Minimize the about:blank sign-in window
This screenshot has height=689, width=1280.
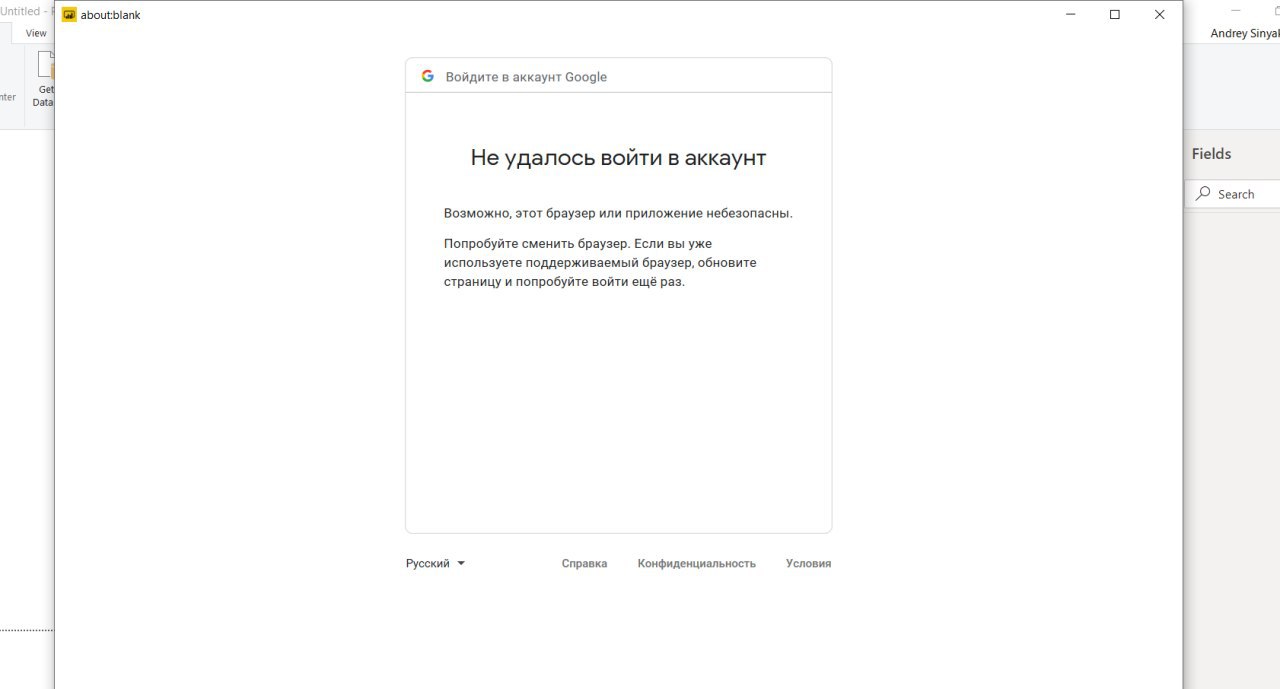pos(1070,15)
